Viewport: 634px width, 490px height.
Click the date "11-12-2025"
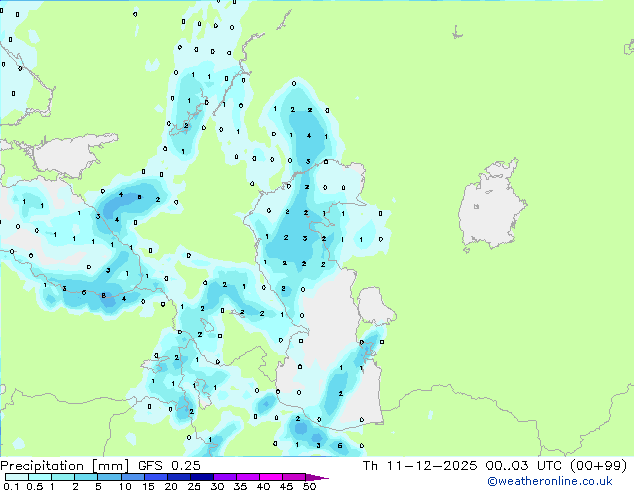(x=432, y=466)
